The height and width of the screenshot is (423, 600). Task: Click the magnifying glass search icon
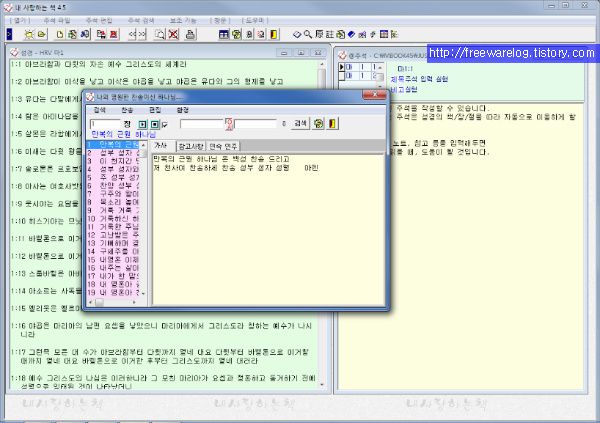pos(308,34)
